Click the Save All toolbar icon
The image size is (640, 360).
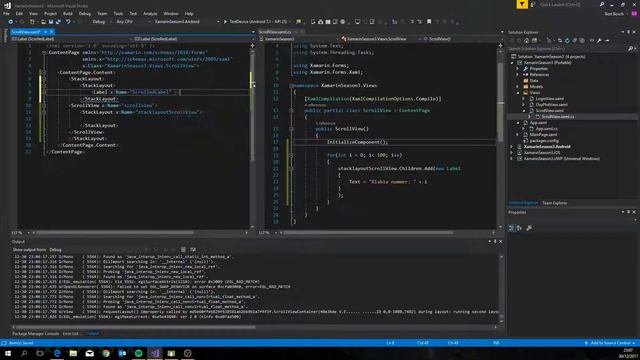58,22
